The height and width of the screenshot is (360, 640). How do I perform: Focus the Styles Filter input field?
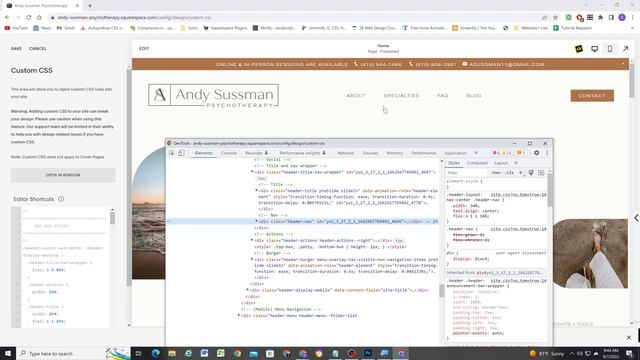coord(467,173)
